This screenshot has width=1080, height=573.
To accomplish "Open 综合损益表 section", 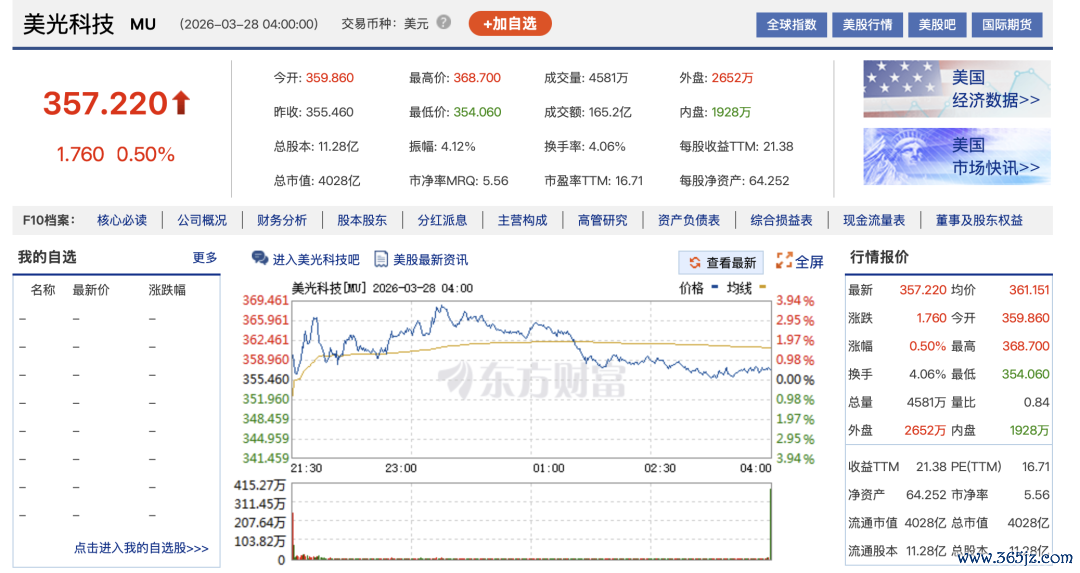I will tap(781, 220).
